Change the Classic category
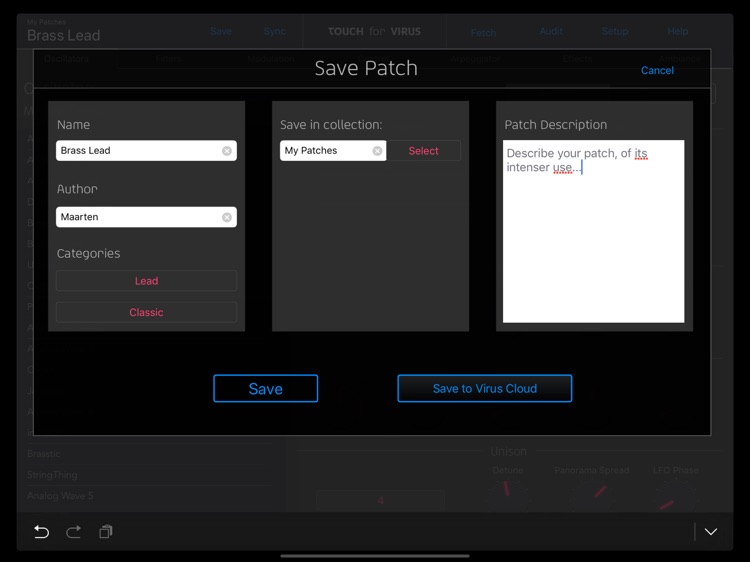 146,312
